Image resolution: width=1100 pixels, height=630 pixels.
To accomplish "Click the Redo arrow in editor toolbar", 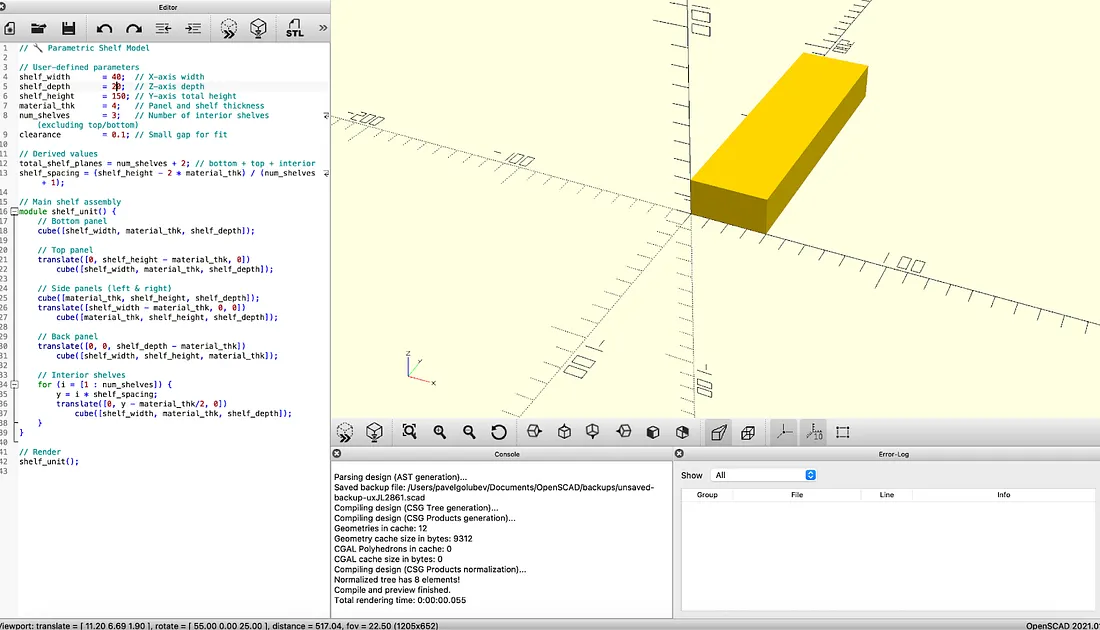I will tap(134, 28).
